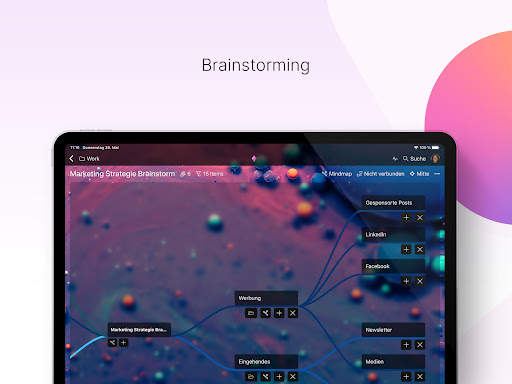Open the more options ellipsis menu

pyautogui.click(x=437, y=174)
